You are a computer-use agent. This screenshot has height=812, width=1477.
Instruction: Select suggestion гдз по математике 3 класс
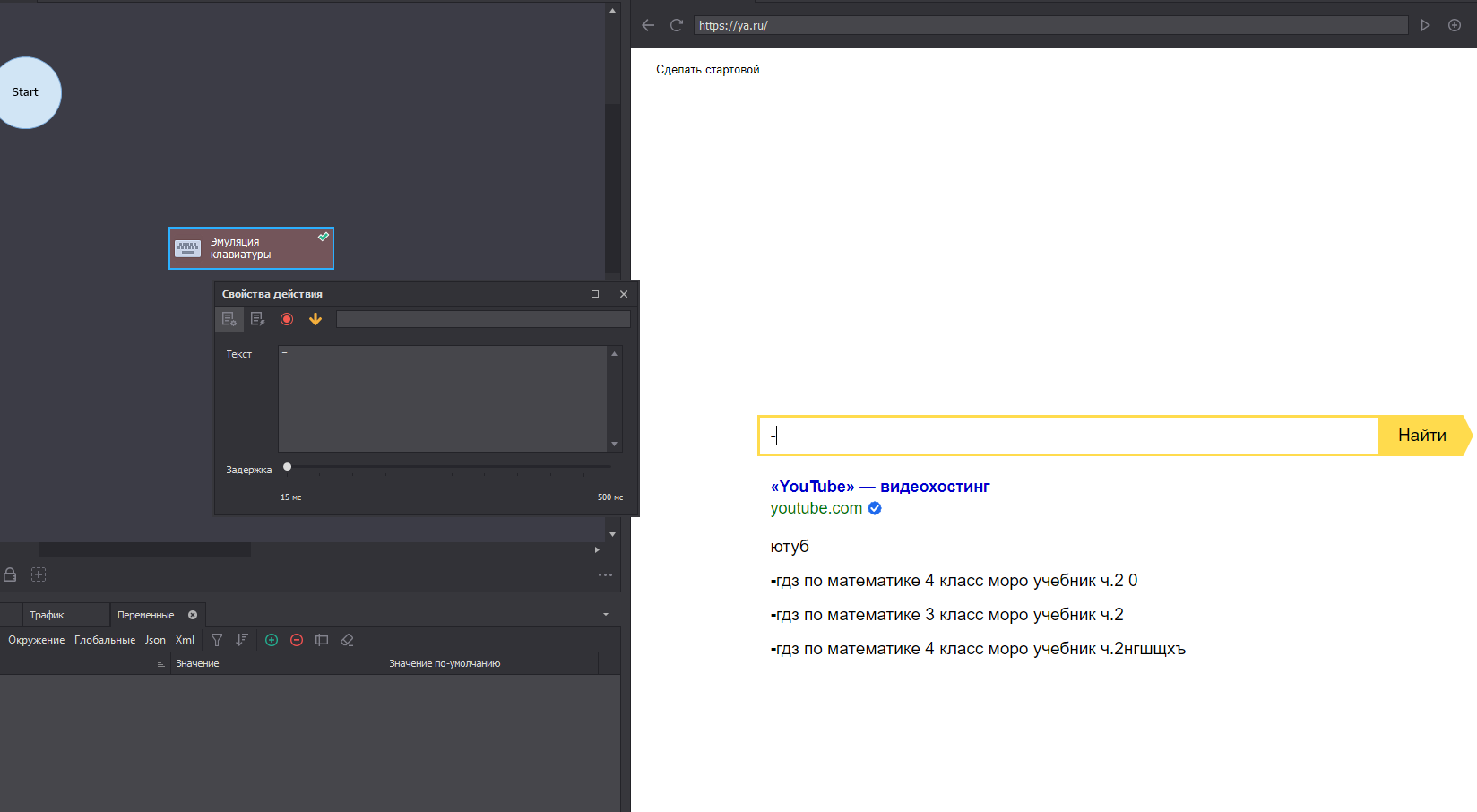coord(946,615)
